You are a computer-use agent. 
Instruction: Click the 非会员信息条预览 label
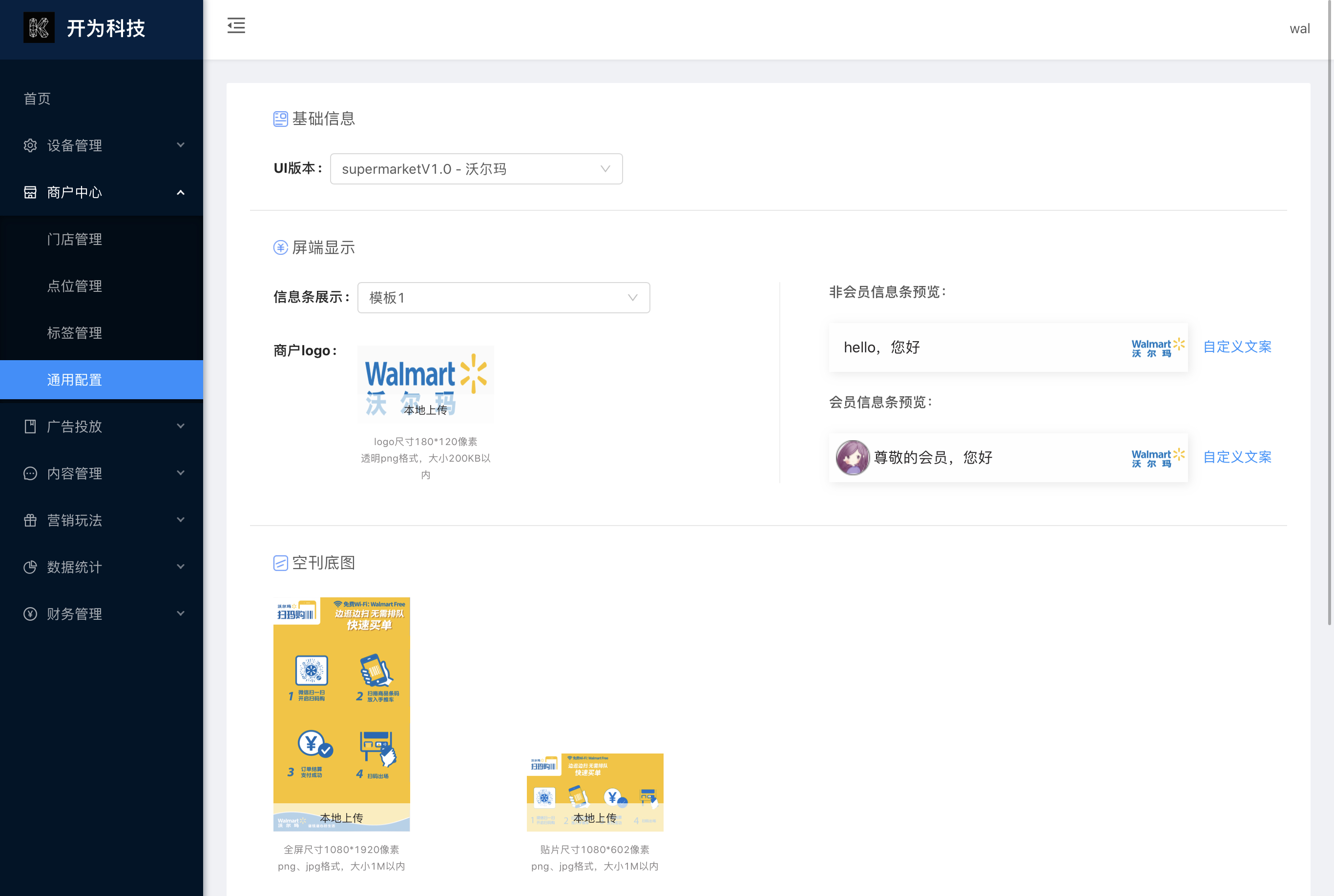(x=887, y=292)
